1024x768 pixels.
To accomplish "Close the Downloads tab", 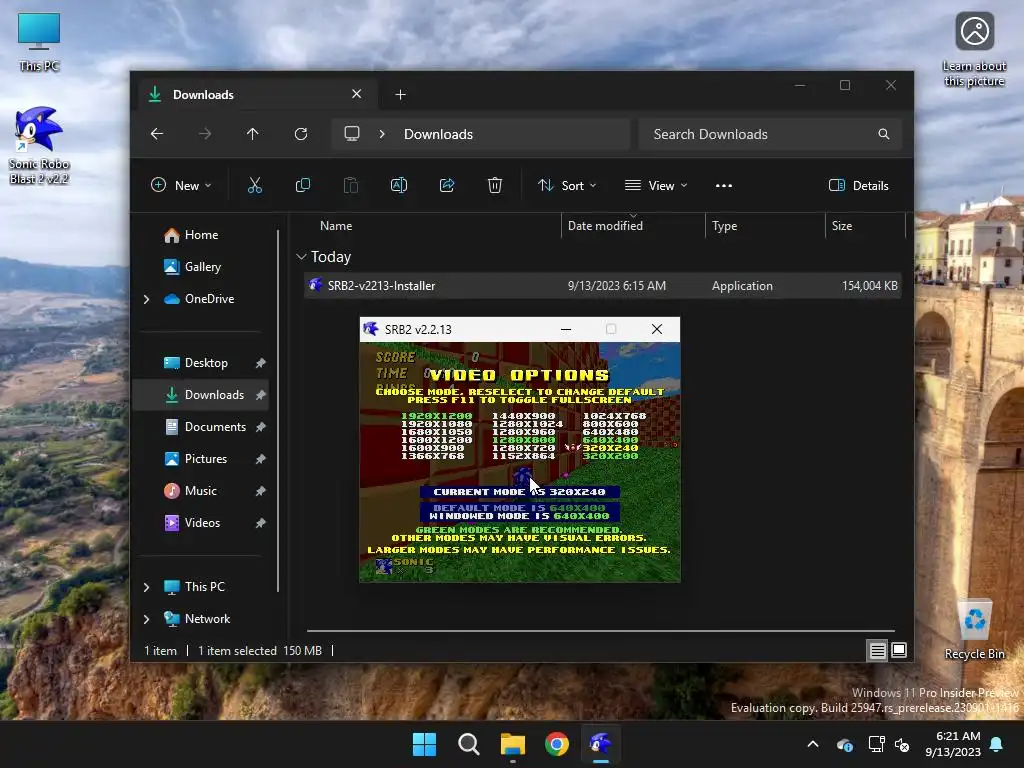I will coord(357,94).
